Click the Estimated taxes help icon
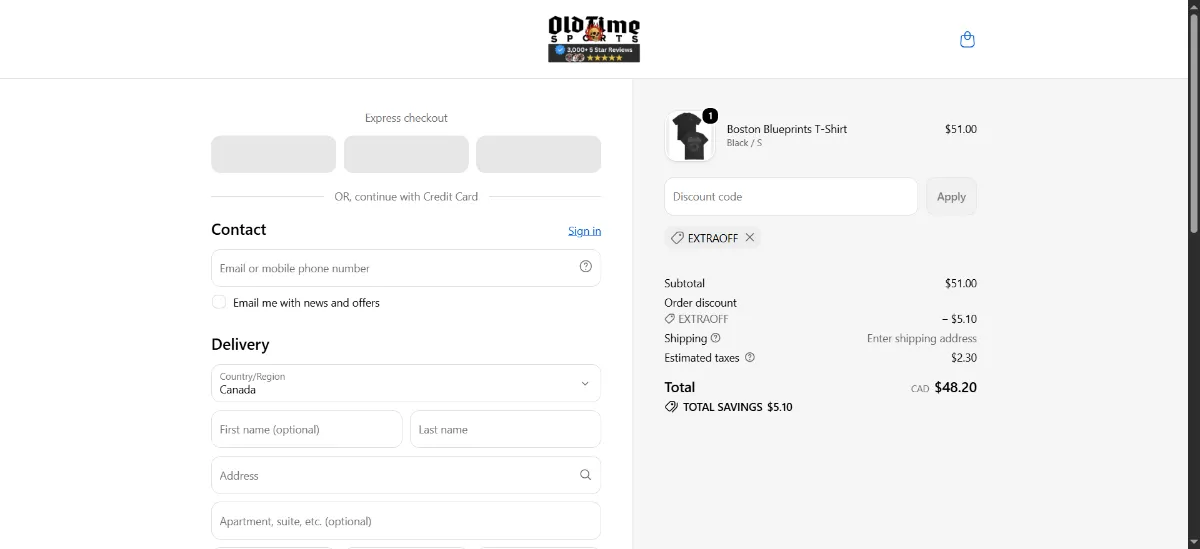The image size is (1200, 549). point(750,357)
